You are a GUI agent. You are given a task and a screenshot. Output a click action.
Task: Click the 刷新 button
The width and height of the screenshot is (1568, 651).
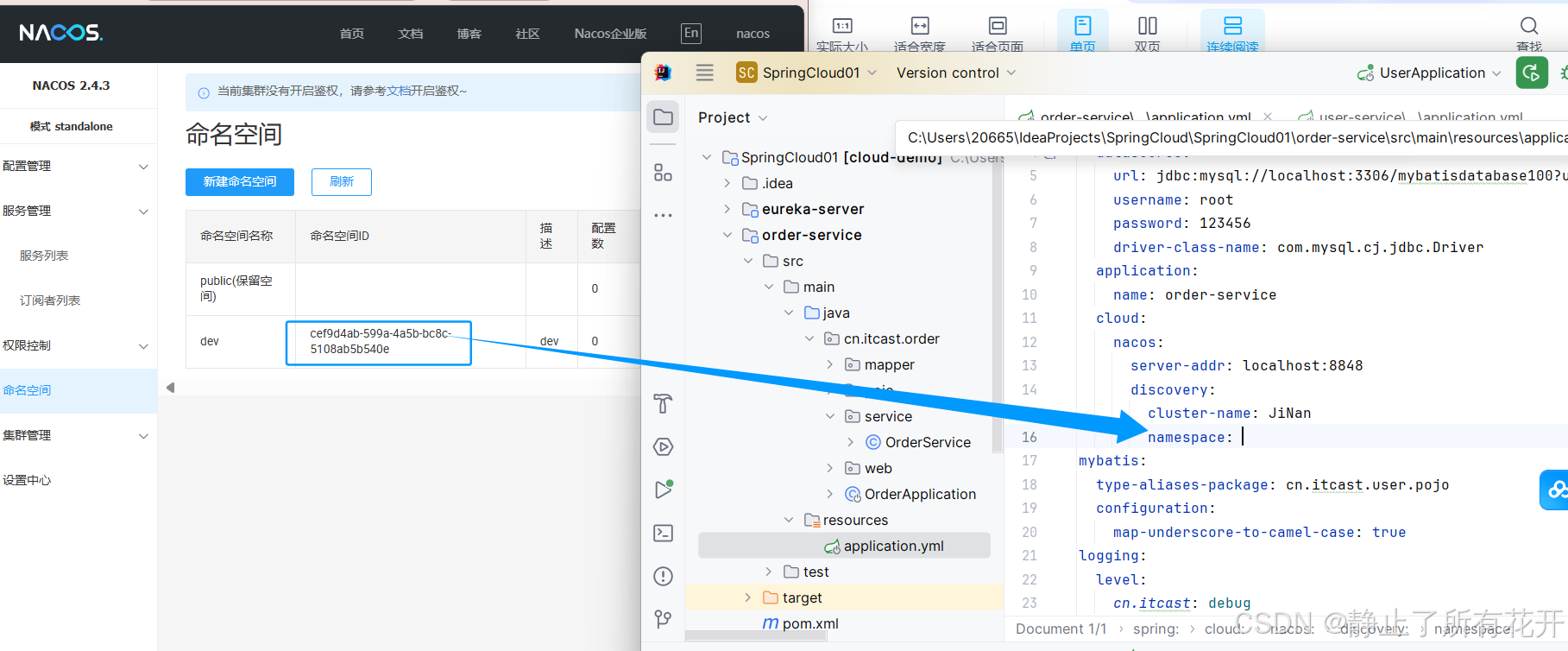pyautogui.click(x=342, y=181)
